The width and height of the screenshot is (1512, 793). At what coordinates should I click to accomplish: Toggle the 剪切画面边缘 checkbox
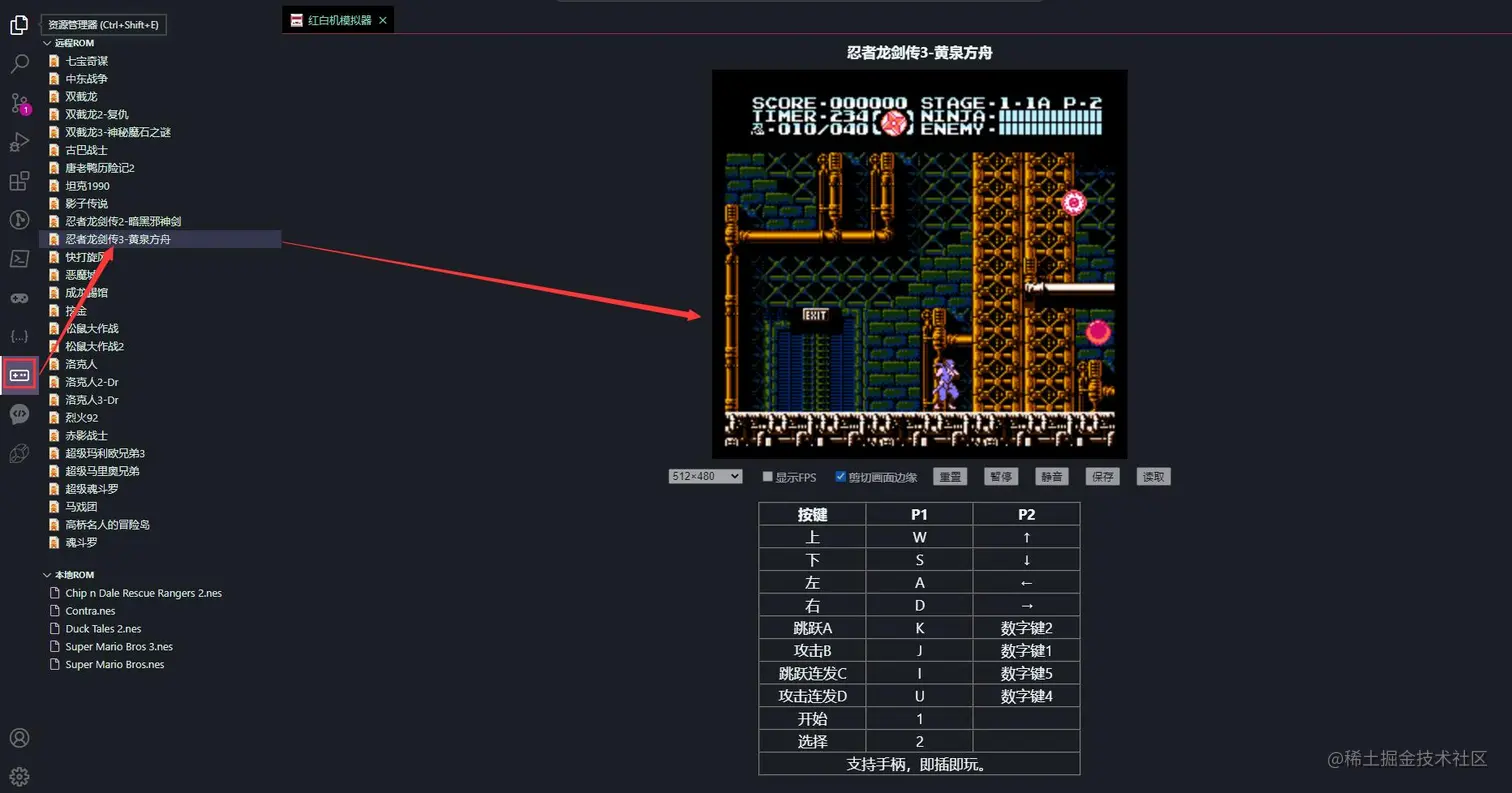coord(840,476)
